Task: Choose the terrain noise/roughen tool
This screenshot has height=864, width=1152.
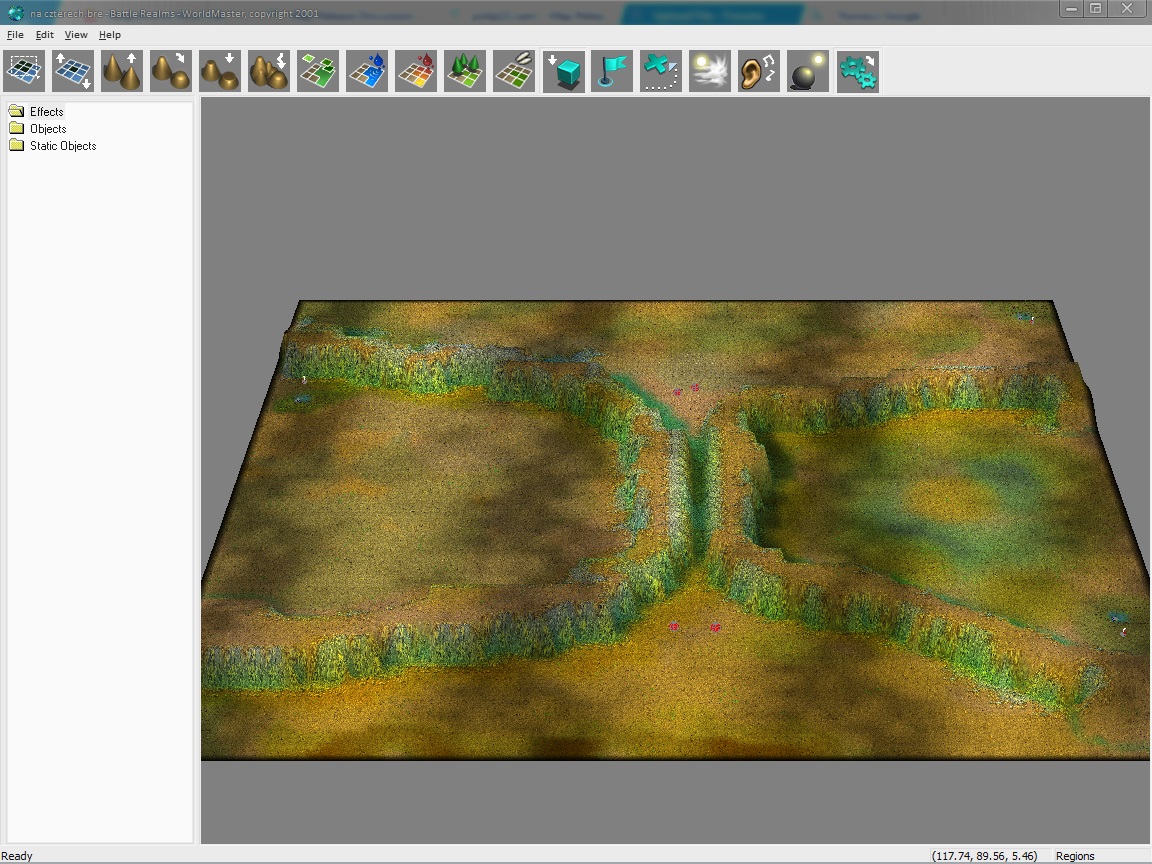Action: coord(269,71)
